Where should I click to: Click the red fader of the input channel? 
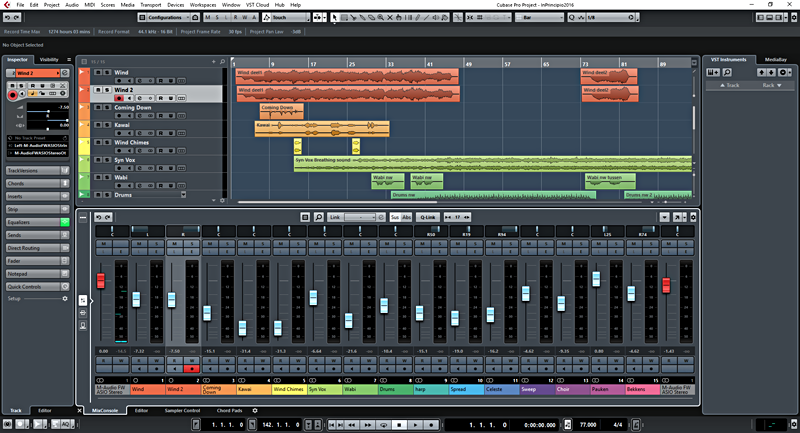101,281
